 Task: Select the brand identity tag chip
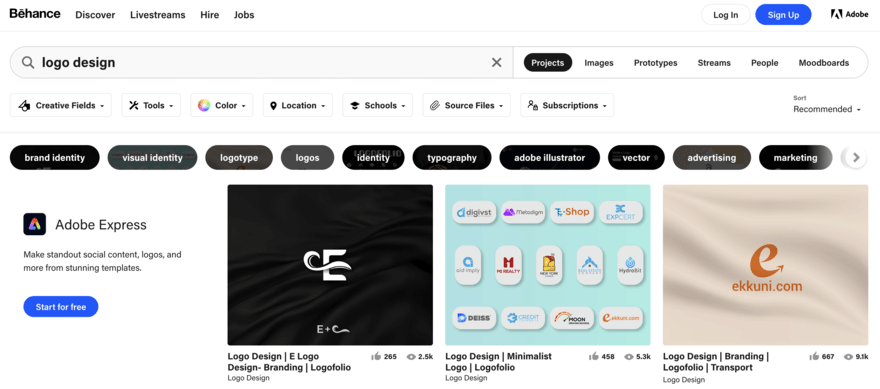click(x=54, y=158)
